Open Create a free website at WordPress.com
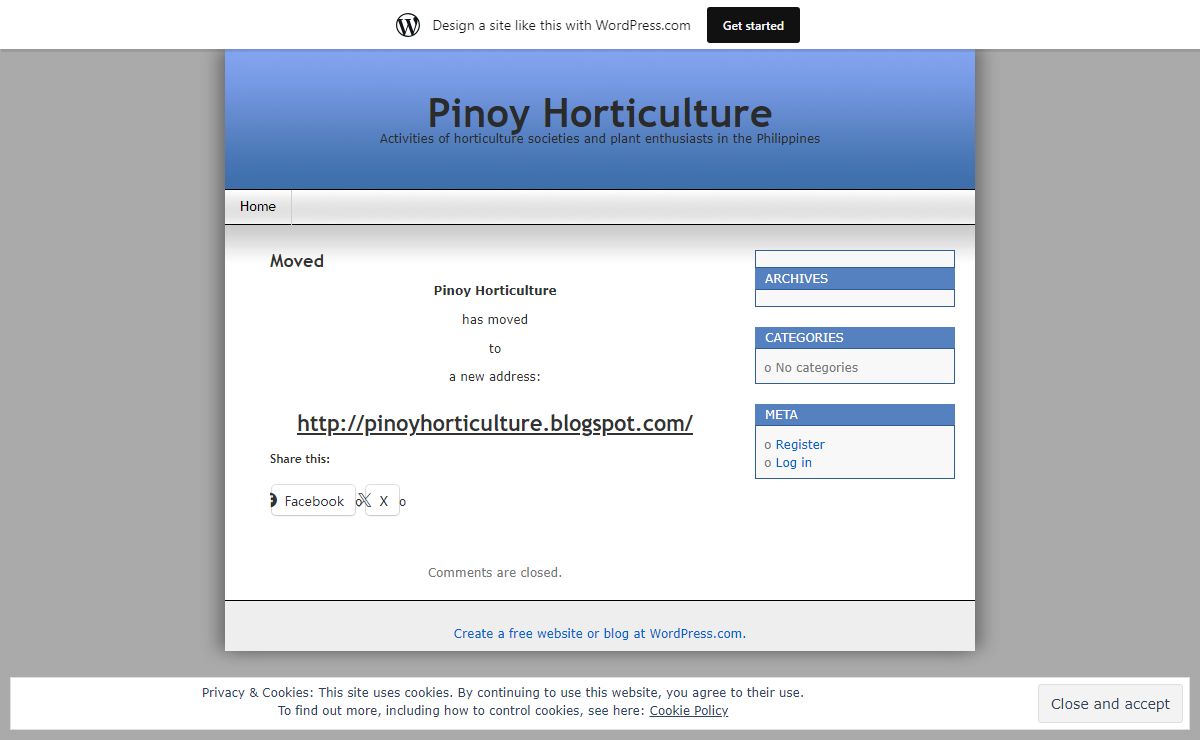 click(600, 634)
